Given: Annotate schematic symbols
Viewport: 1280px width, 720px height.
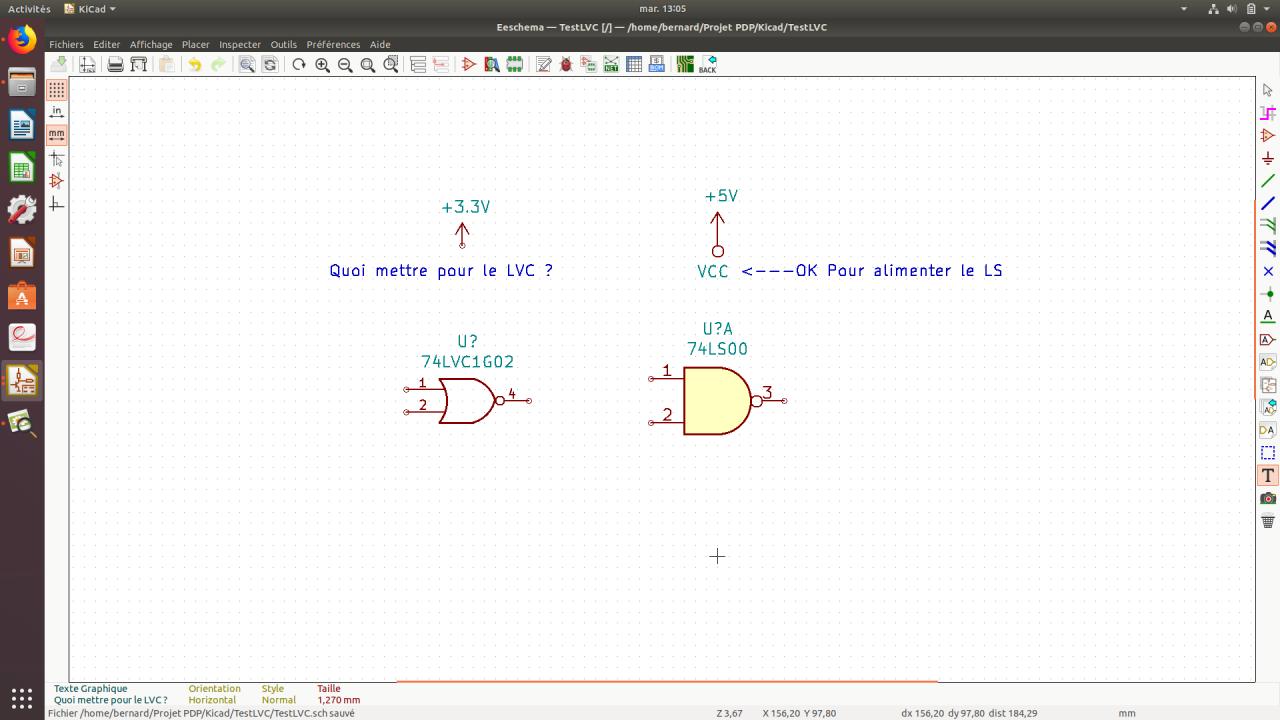Looking at the screenshot, I should [544, 65].
